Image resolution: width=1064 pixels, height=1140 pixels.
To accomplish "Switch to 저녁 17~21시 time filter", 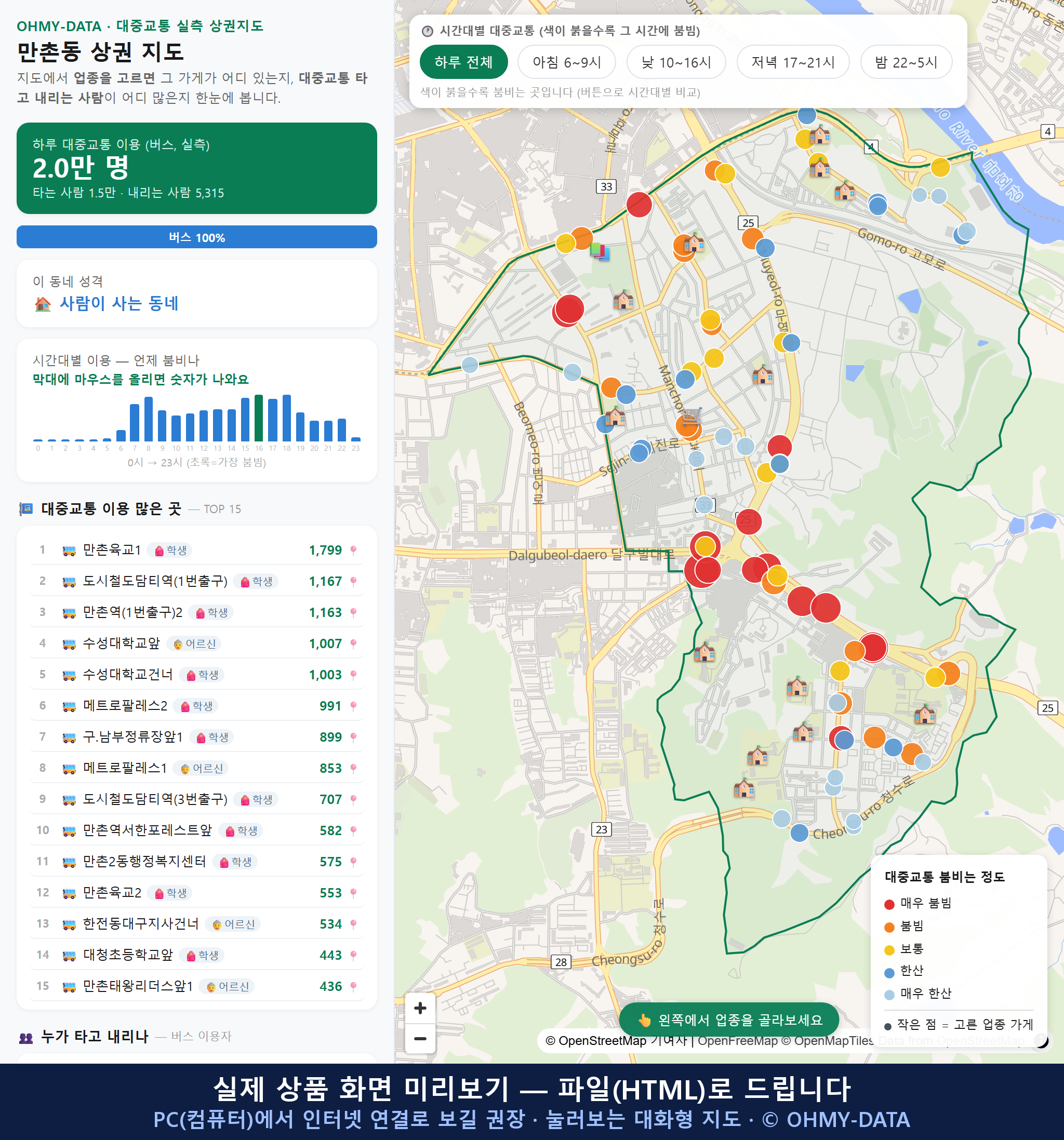I will click(793, 62).
